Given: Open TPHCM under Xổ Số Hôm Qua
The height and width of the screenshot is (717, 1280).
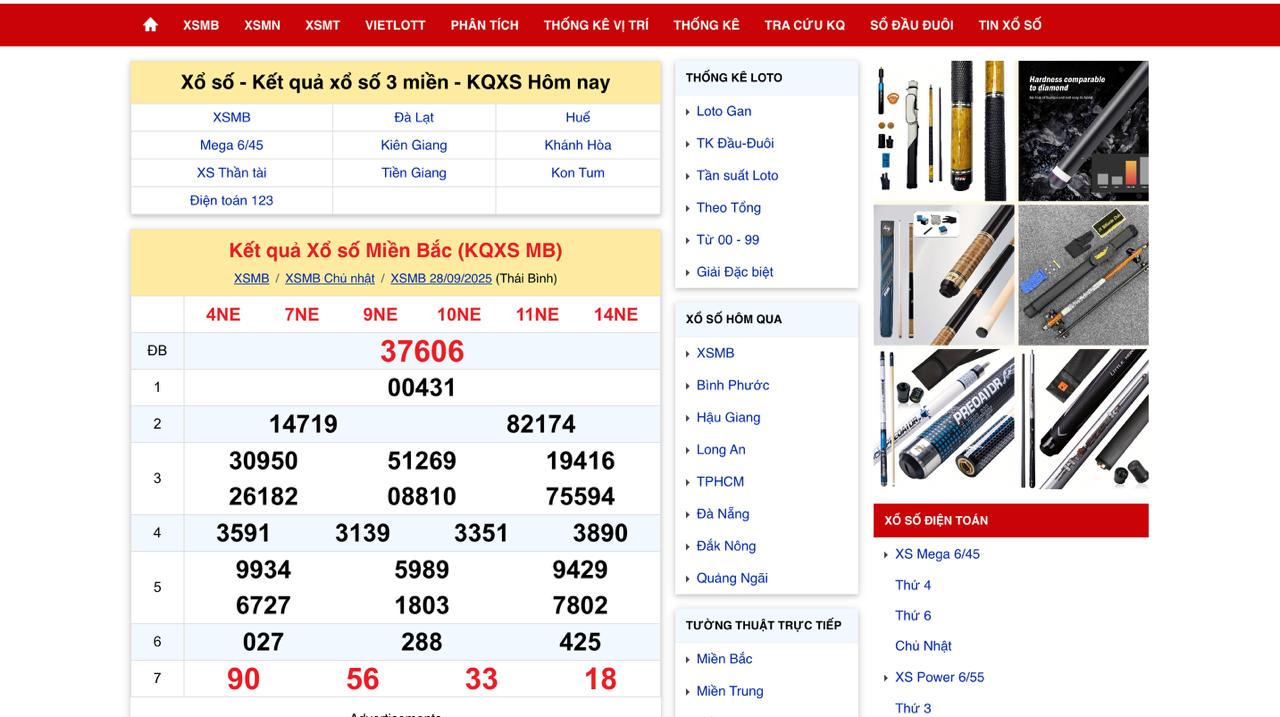Looking at the screenshot, I should [720, 481].
